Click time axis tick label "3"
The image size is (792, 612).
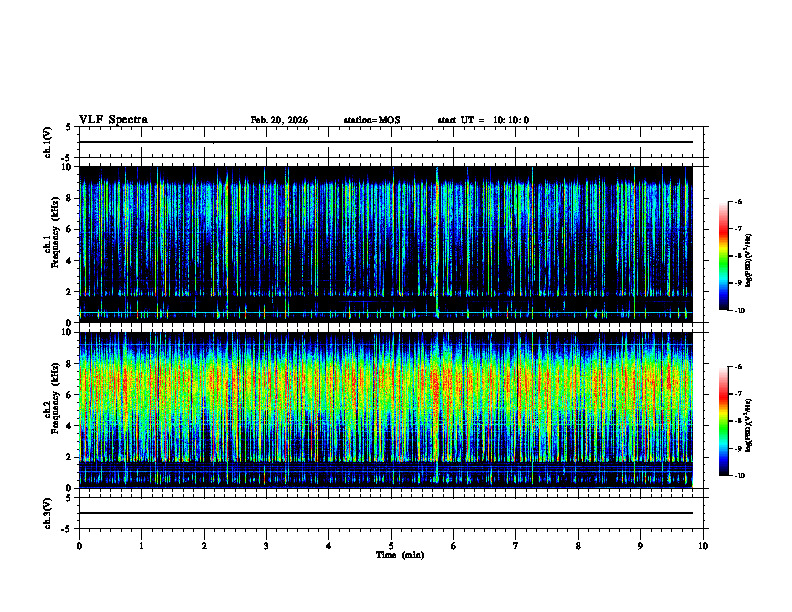click(x=266, y=546)
